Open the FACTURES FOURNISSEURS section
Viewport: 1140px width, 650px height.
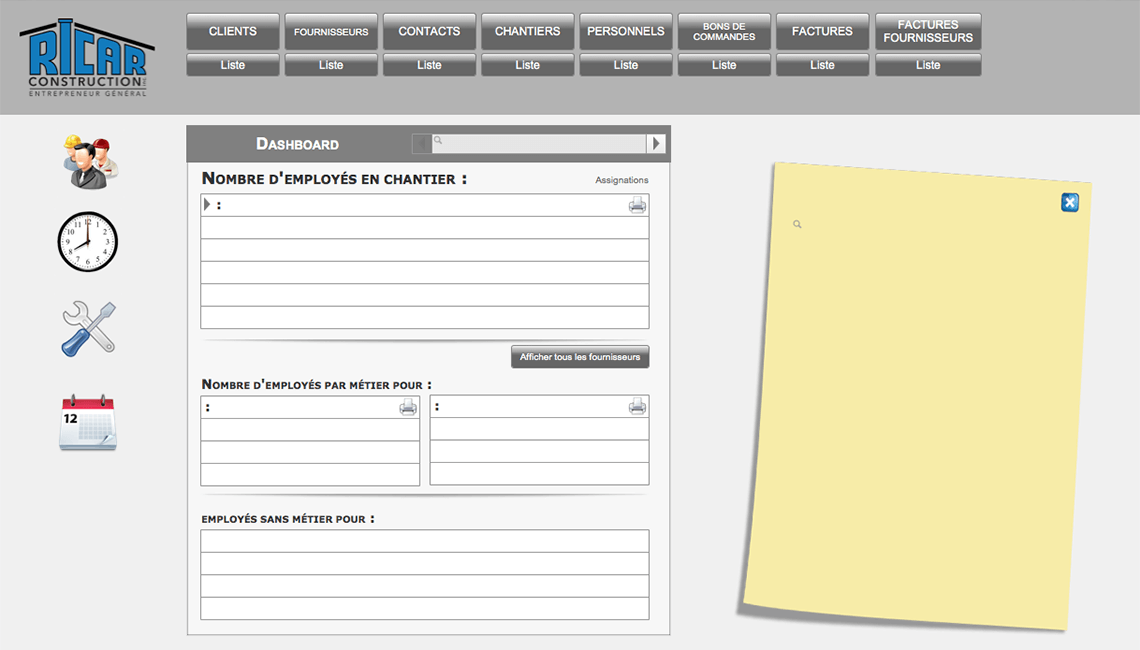928,31
